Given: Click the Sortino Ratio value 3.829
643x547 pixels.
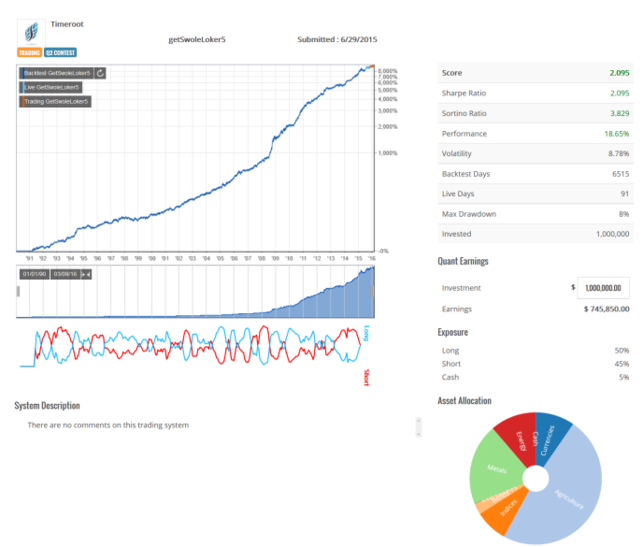Looking at the screenshot, I should pyautogui.click(x=619, y=113).
